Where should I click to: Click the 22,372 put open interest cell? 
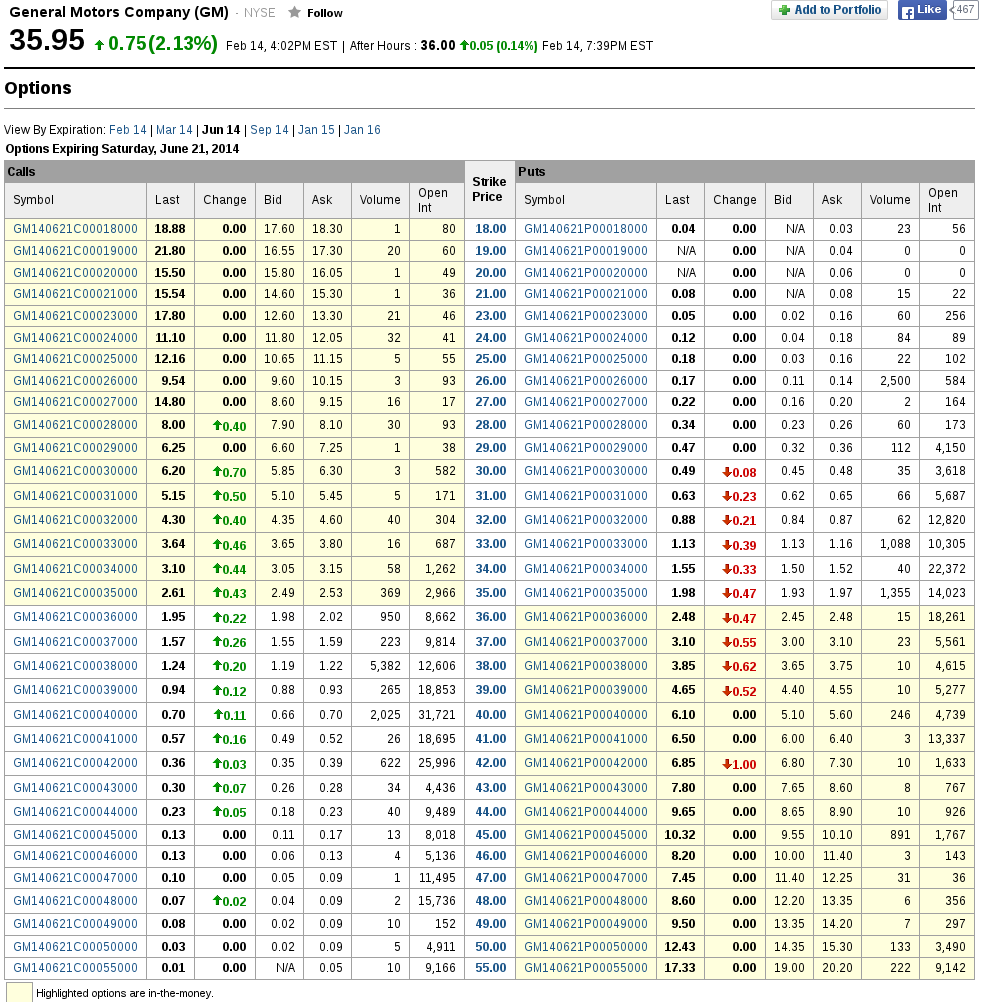[x=946, y=569]
